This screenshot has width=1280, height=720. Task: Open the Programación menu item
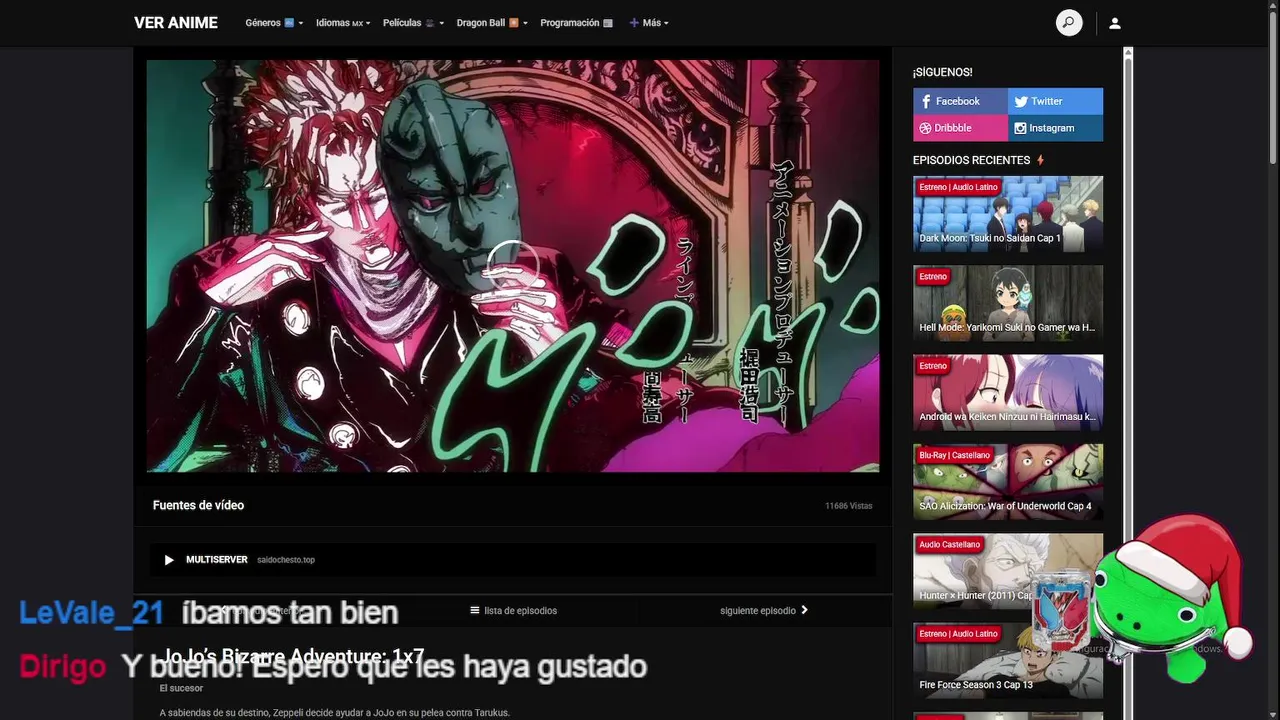click(576, 23)
